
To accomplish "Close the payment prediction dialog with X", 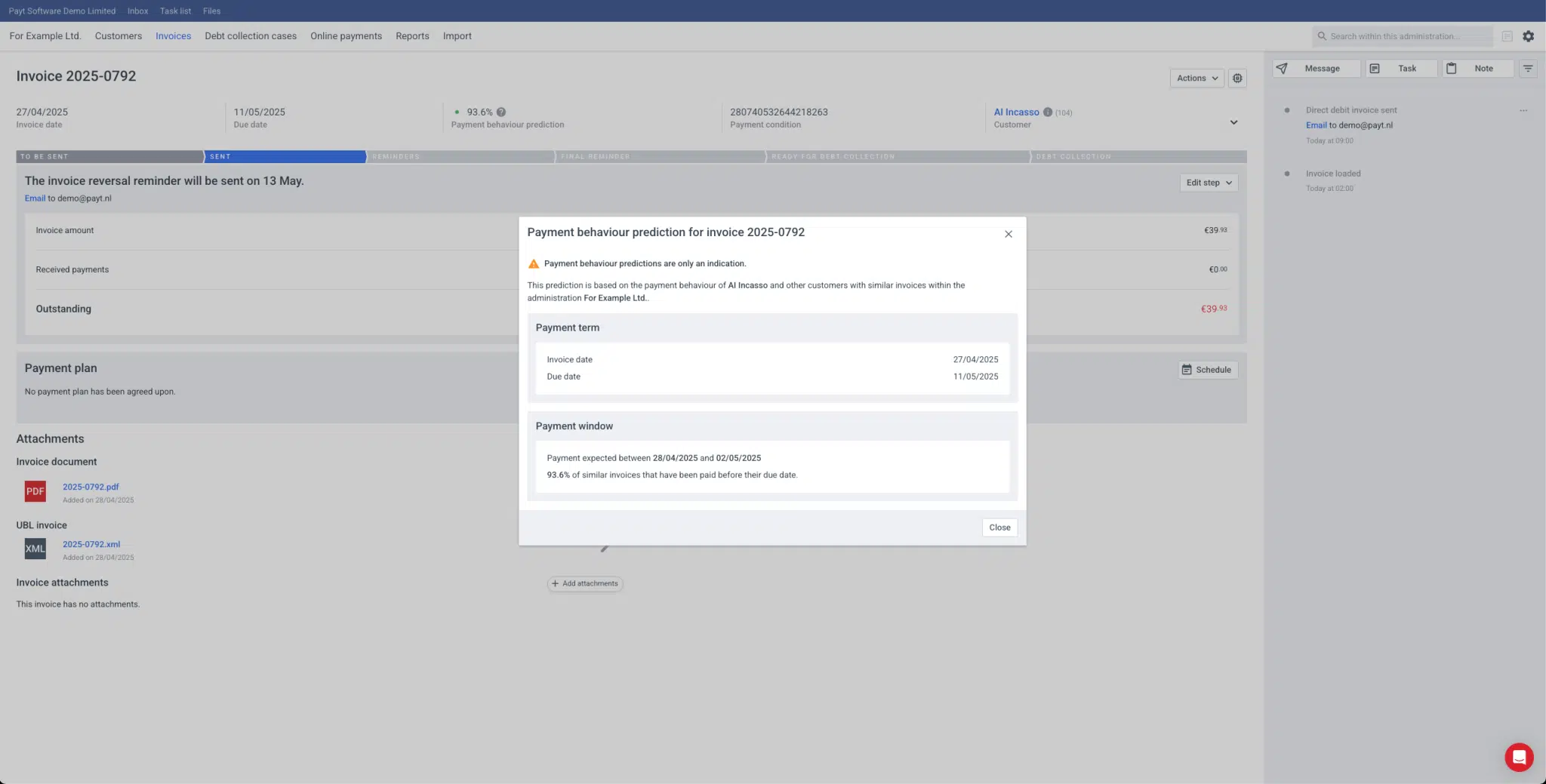I will coord(1008,234).
